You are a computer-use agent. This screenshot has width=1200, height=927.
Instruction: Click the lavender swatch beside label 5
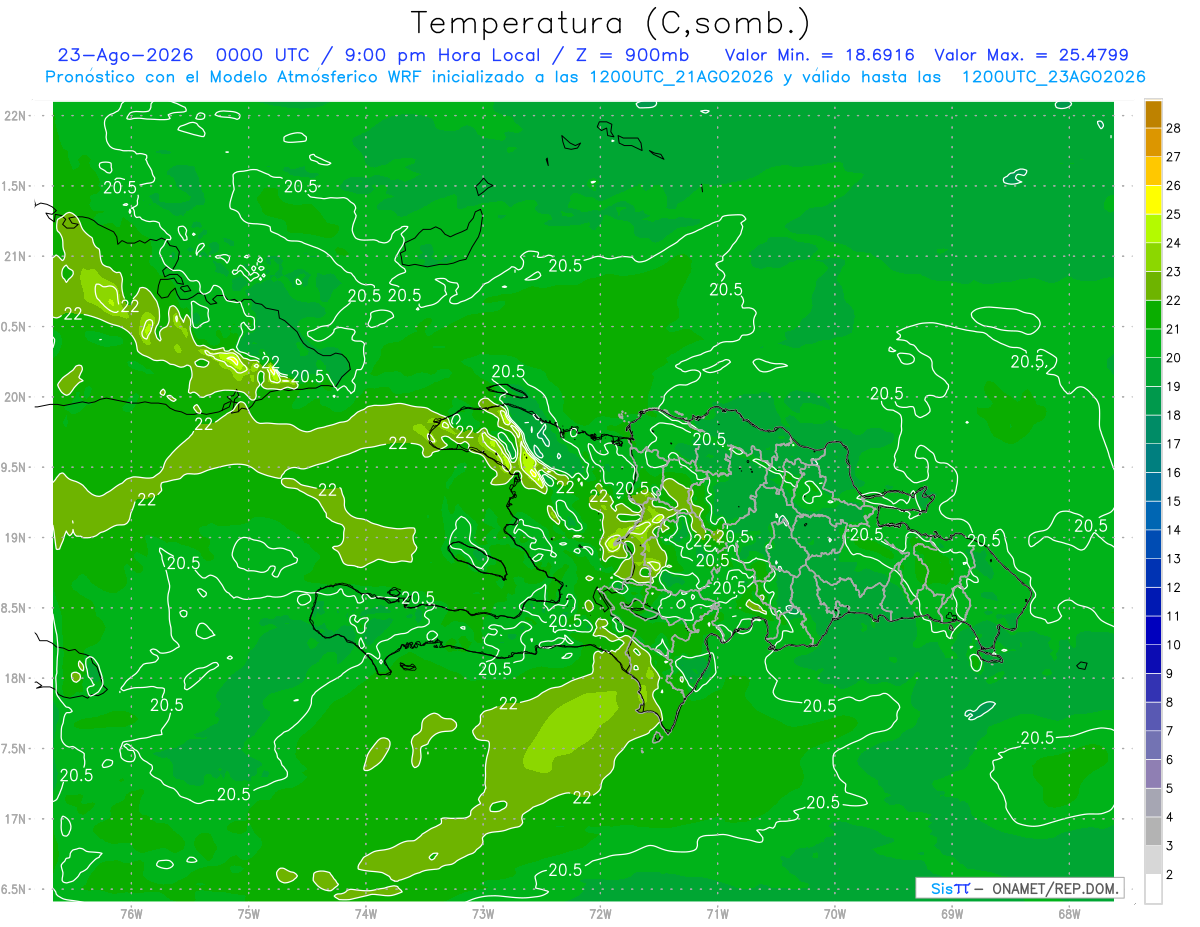tap(1153, 774)
